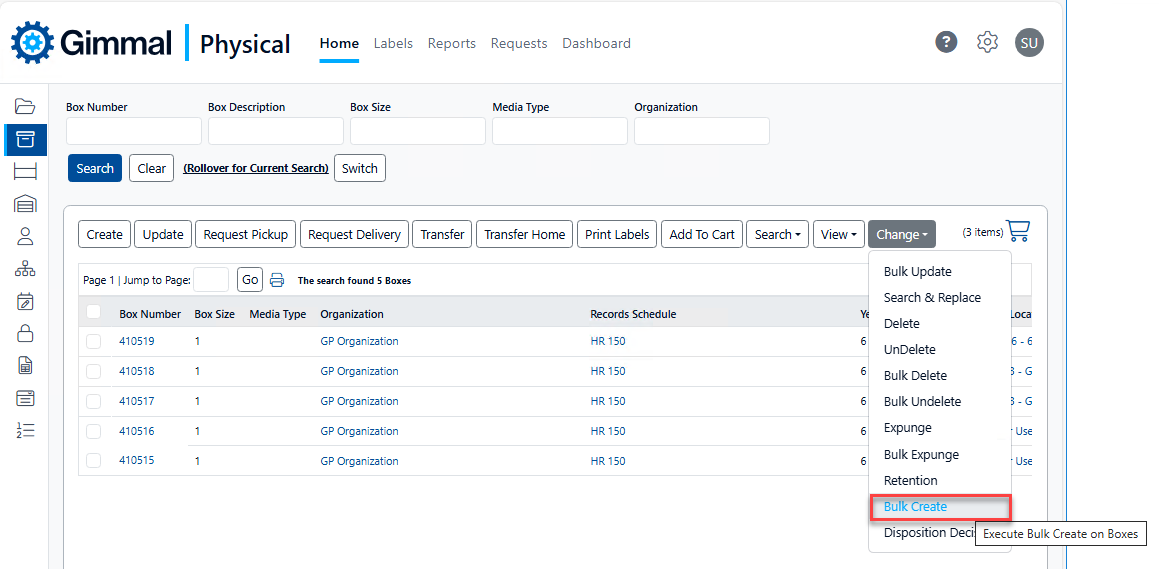The height and width of the screenshot is (569, 1159).
Task: Open the user person icon in sidebar
Action: [25, 236]
